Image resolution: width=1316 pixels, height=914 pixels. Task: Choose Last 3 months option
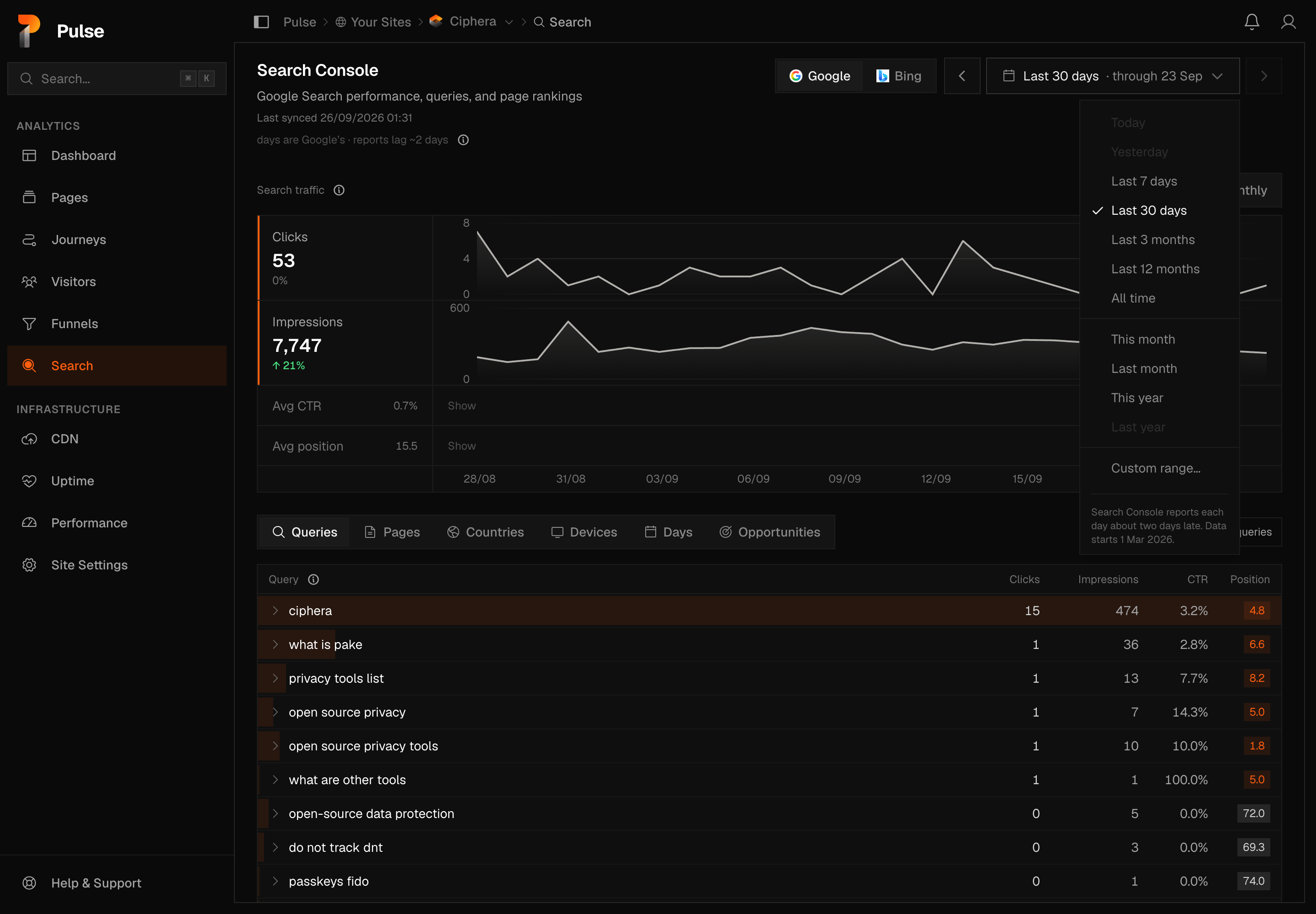(x=1160, y=239)
